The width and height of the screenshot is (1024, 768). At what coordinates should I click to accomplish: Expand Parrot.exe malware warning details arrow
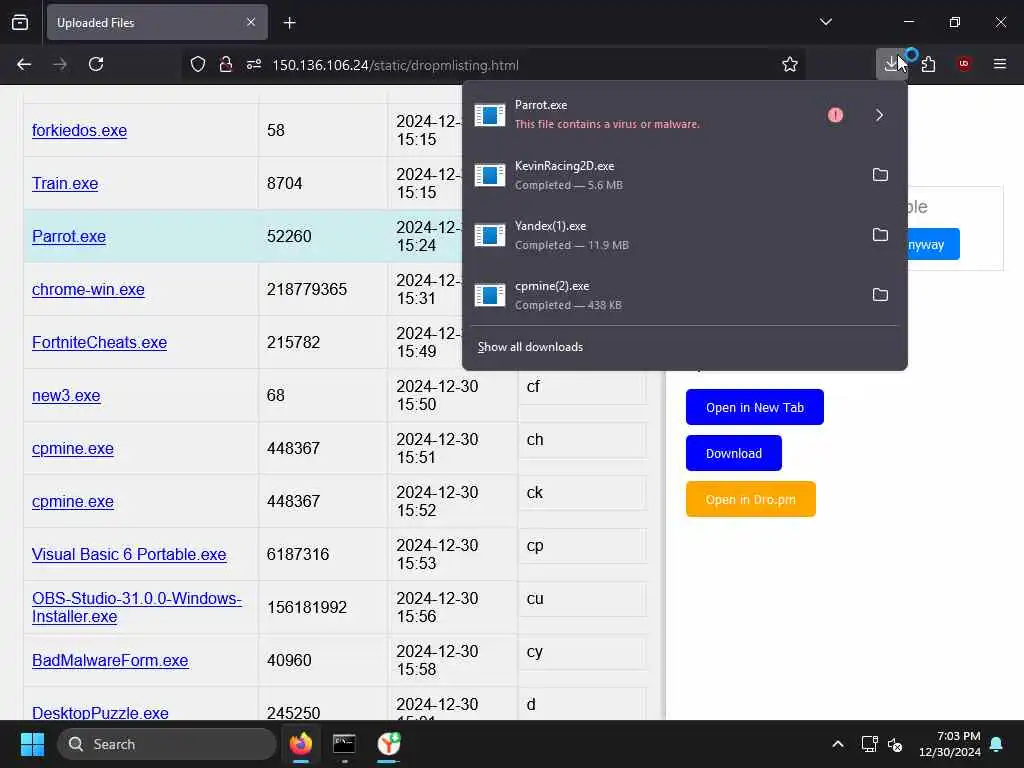pyautogui.click(x=879, y=115)
